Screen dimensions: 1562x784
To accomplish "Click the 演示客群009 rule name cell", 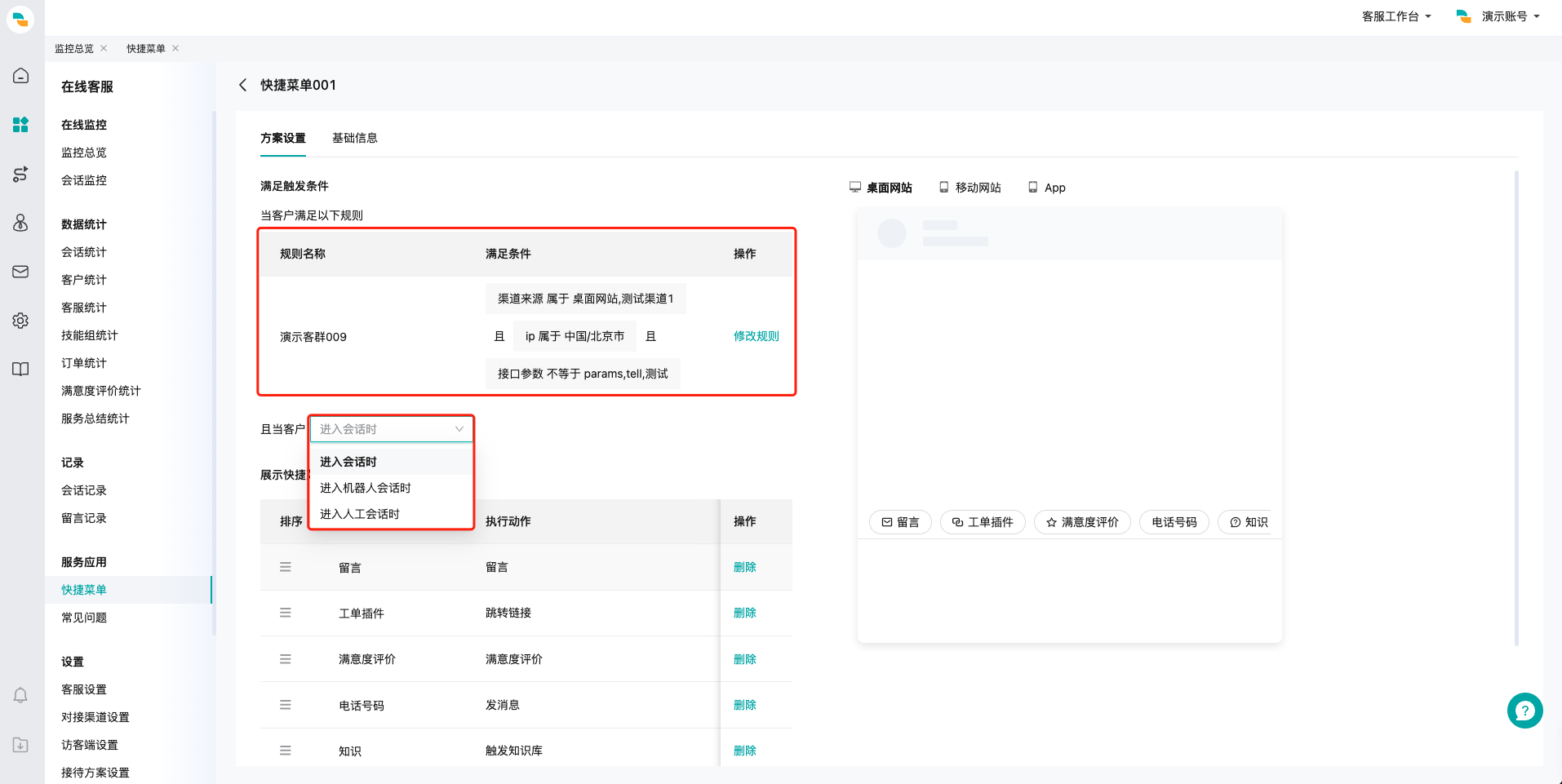I will (x=313, y=337).
